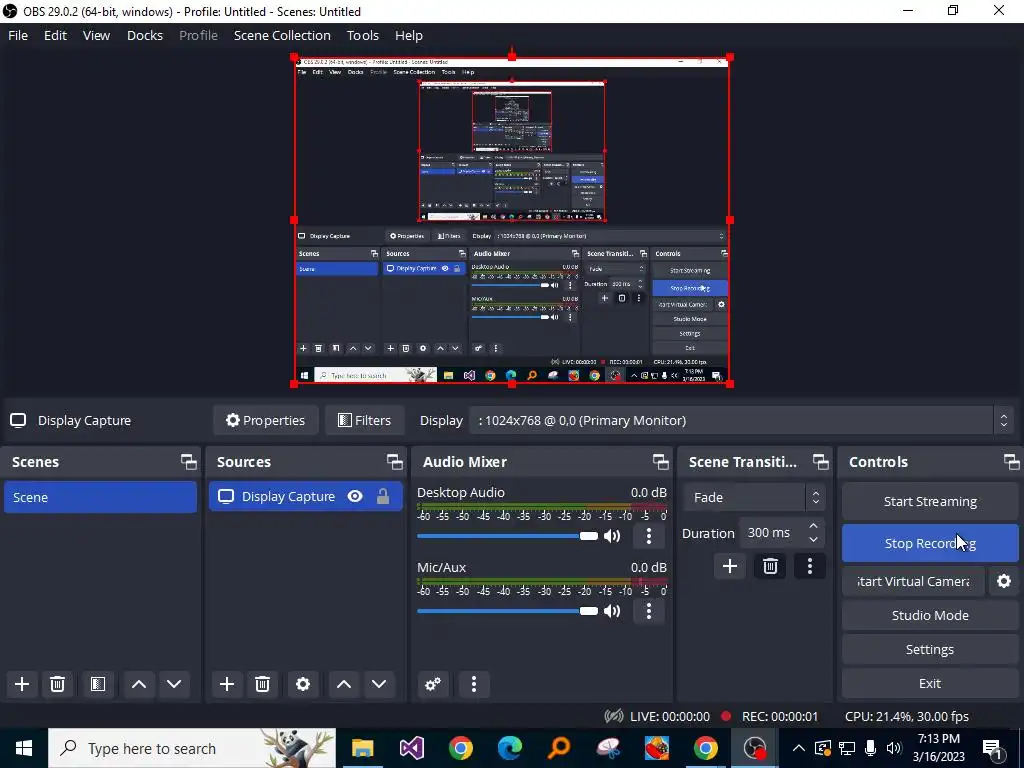Open Audio Mixer menu three-dot icon at bottom
Viewport: 1024px width, 768px height.
[x=474, y=684]
